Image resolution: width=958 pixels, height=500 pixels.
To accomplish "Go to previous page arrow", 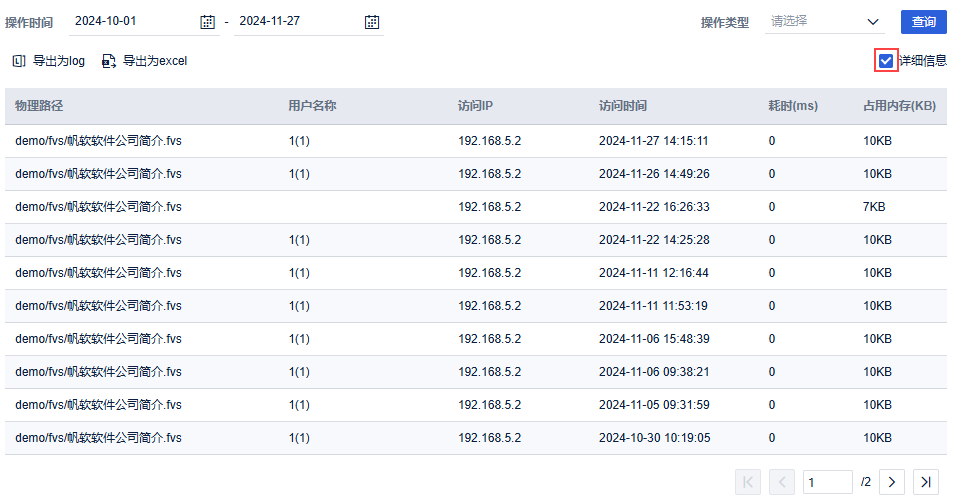I will click(x=783, y=482).
